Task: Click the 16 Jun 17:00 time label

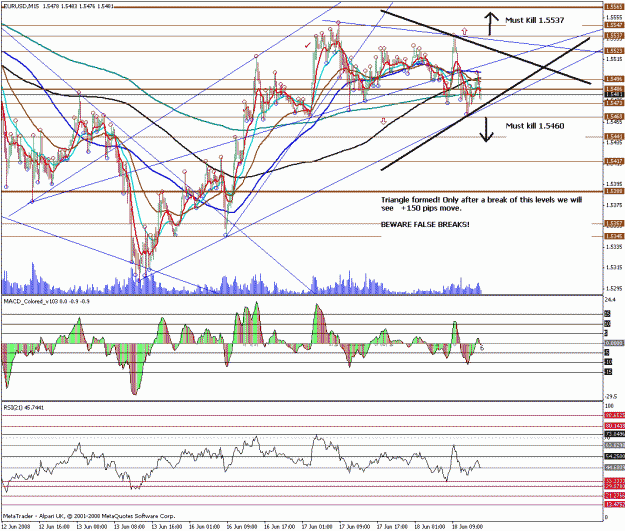Action: 279,527
